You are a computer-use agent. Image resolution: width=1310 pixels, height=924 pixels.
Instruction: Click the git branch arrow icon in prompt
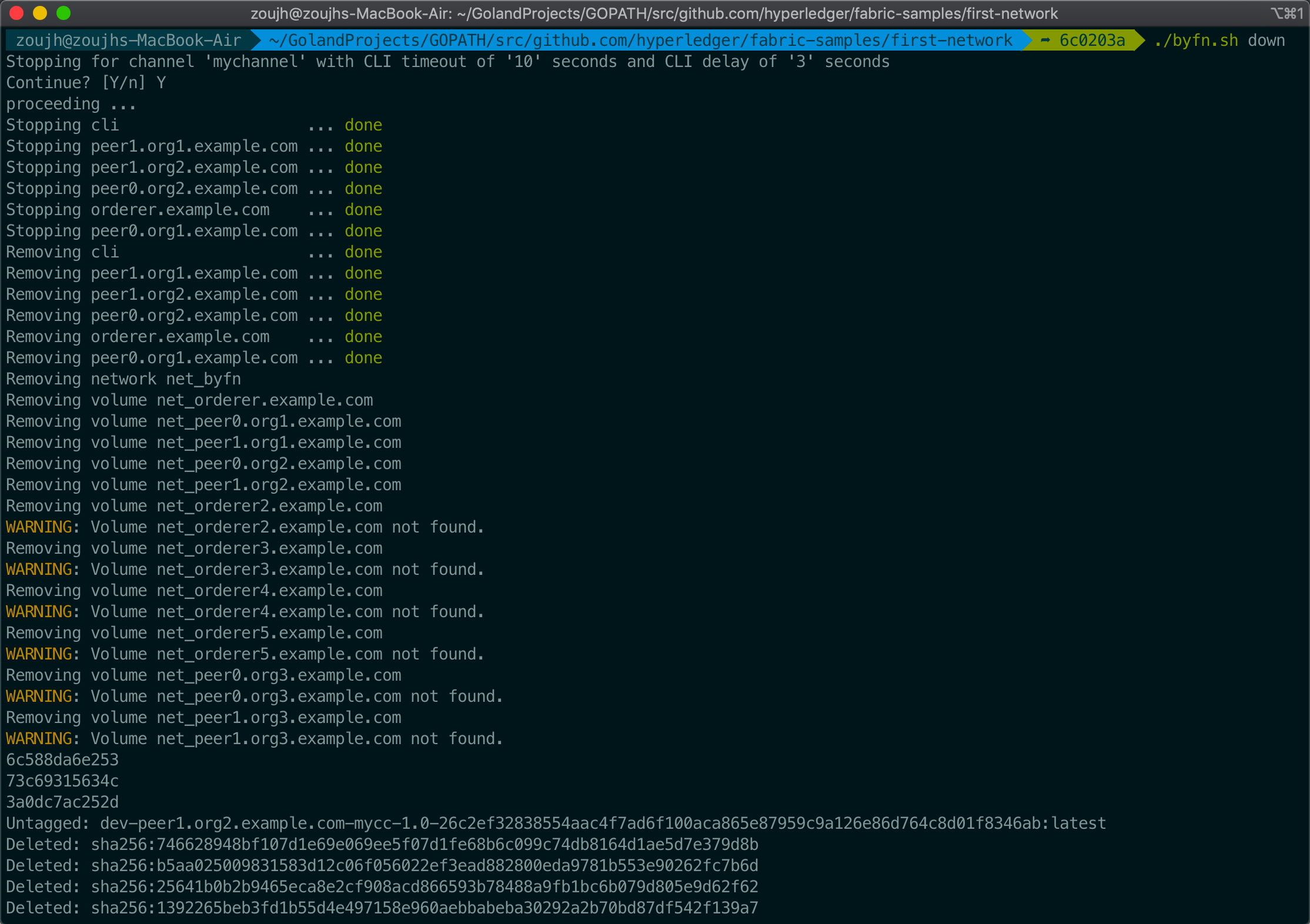(x=1045, y=41)
